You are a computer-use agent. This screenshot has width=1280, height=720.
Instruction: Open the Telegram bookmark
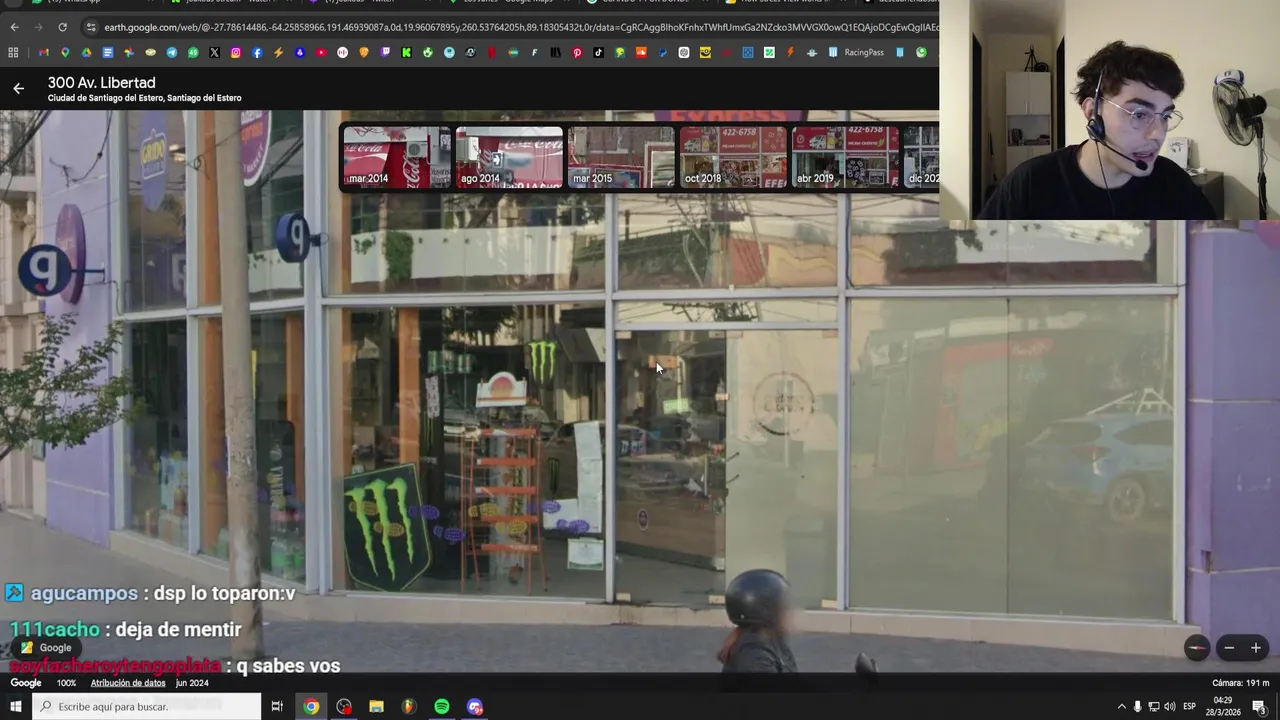(171, 52)
